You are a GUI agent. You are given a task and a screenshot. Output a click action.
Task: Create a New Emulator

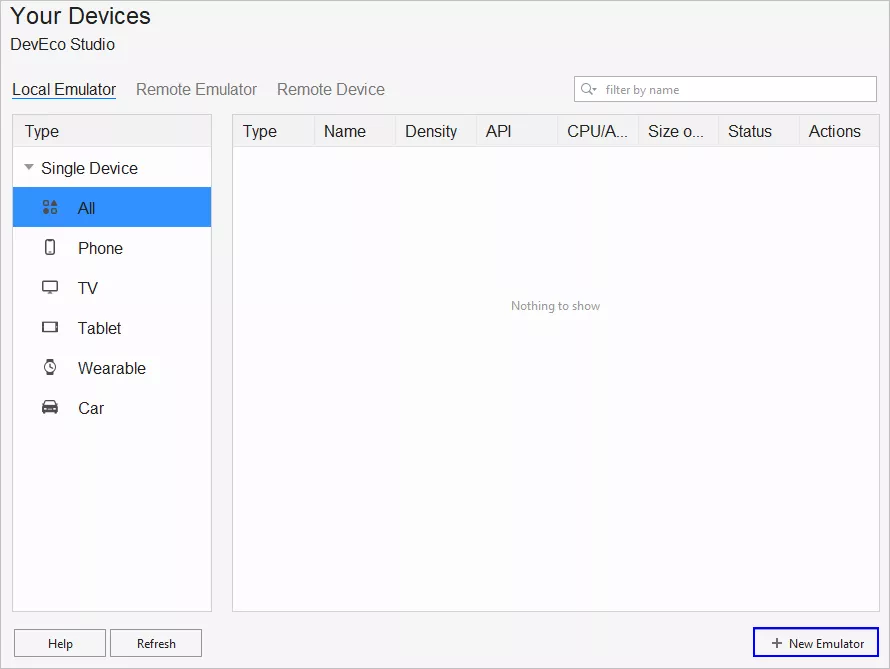coord(816,642)
